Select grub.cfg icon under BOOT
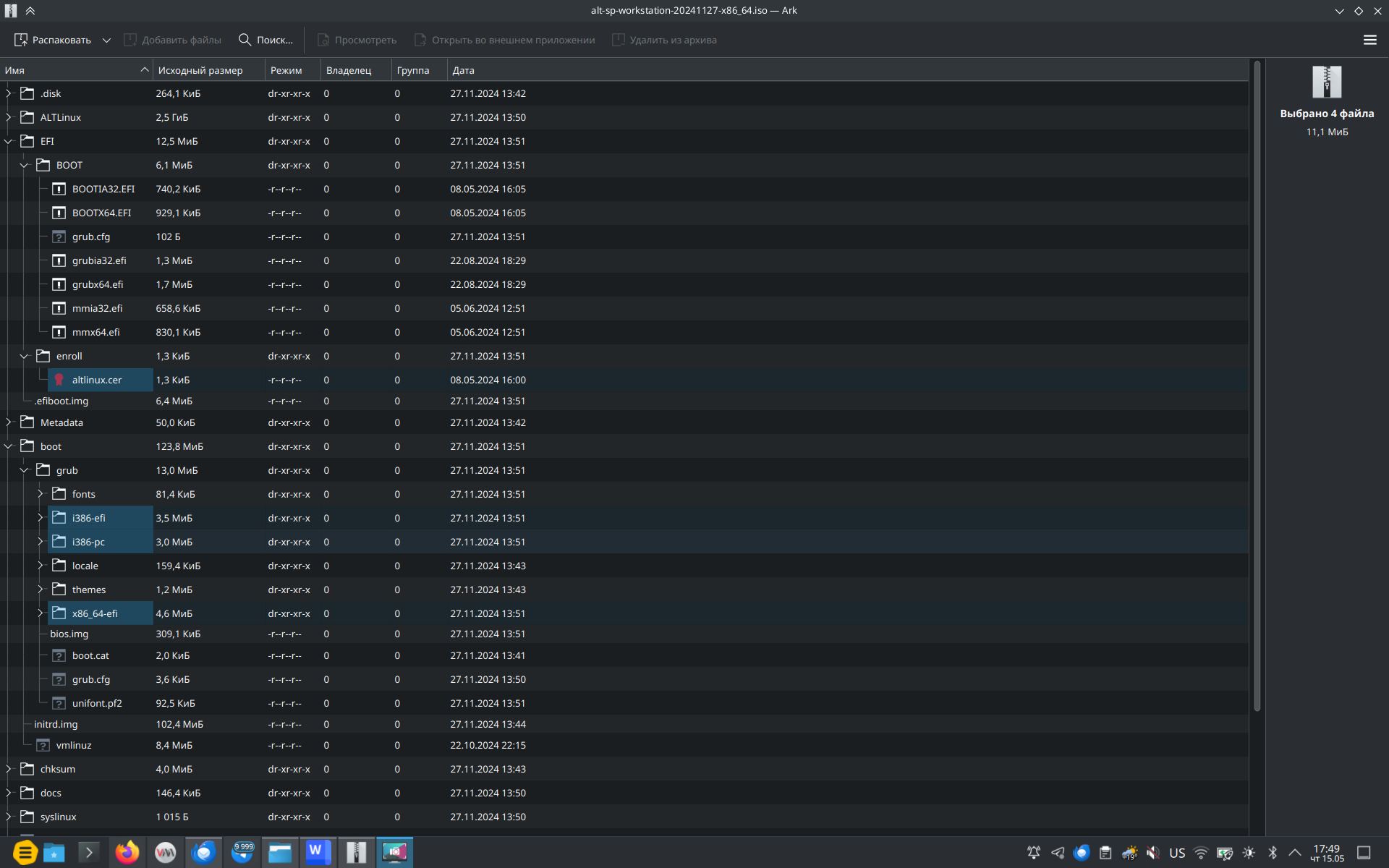The height and width of the screenshot is (868, 1389). tap(59, 237)
